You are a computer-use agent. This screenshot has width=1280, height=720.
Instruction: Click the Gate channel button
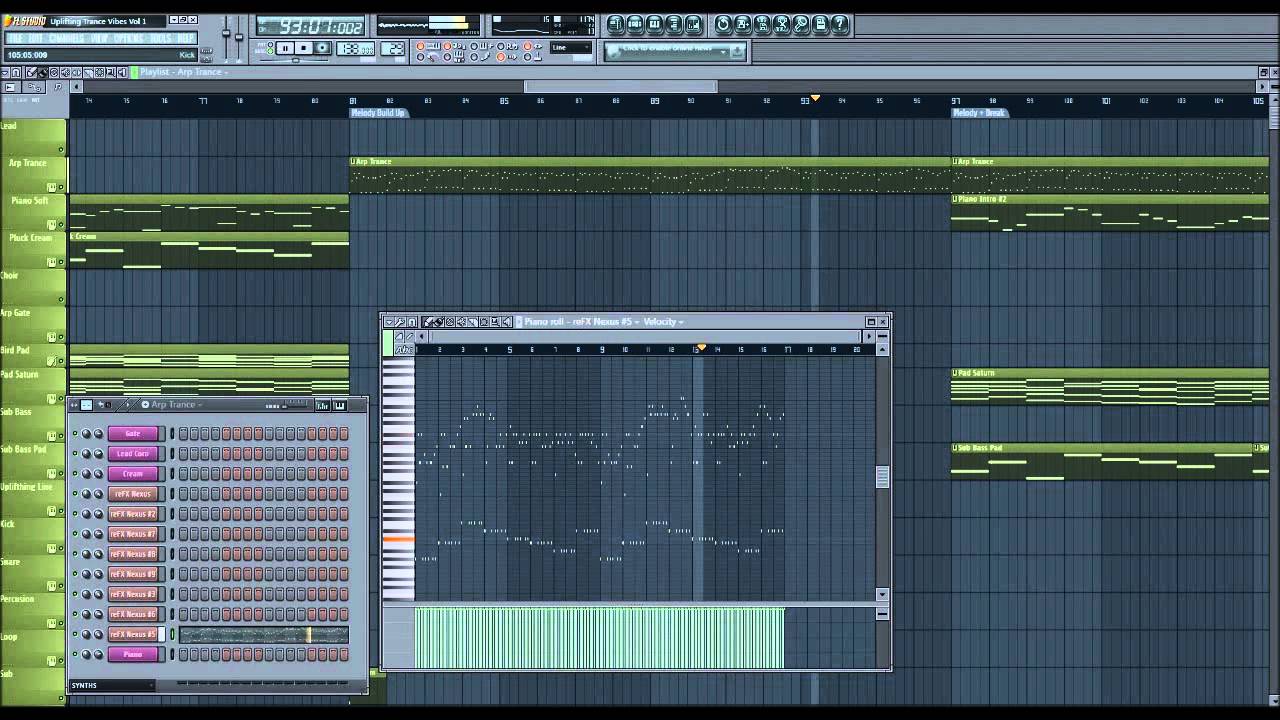point(133,433)
